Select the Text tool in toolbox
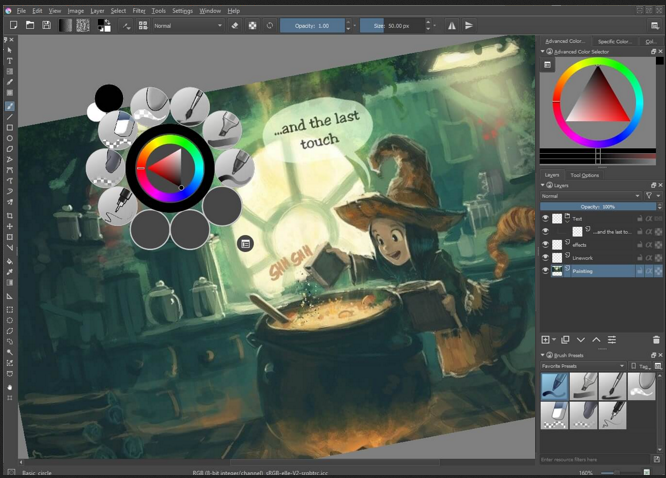Viewport: 666px width, 478px height. [x=10, y=61]
